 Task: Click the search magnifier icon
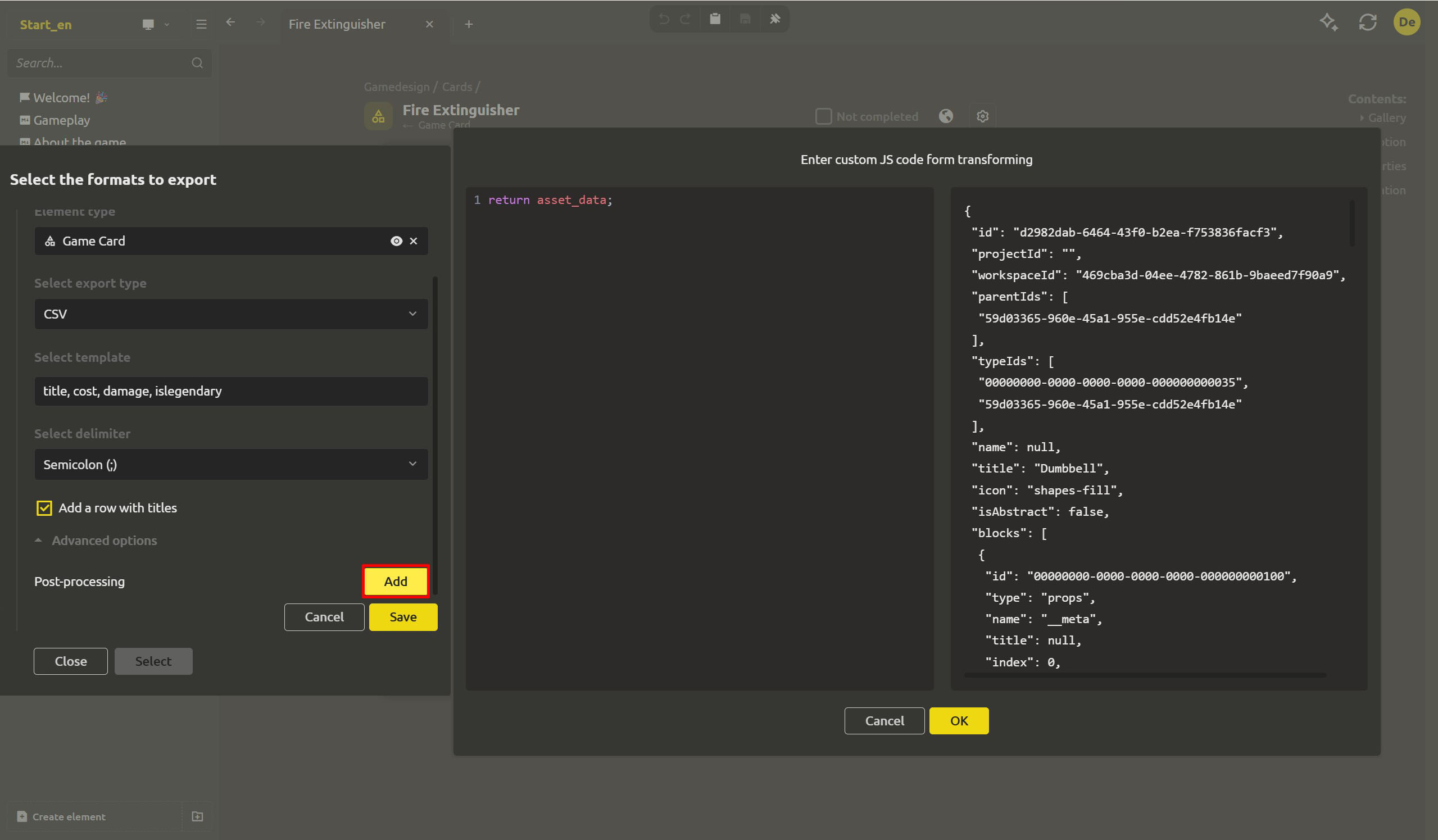[197, 63]
